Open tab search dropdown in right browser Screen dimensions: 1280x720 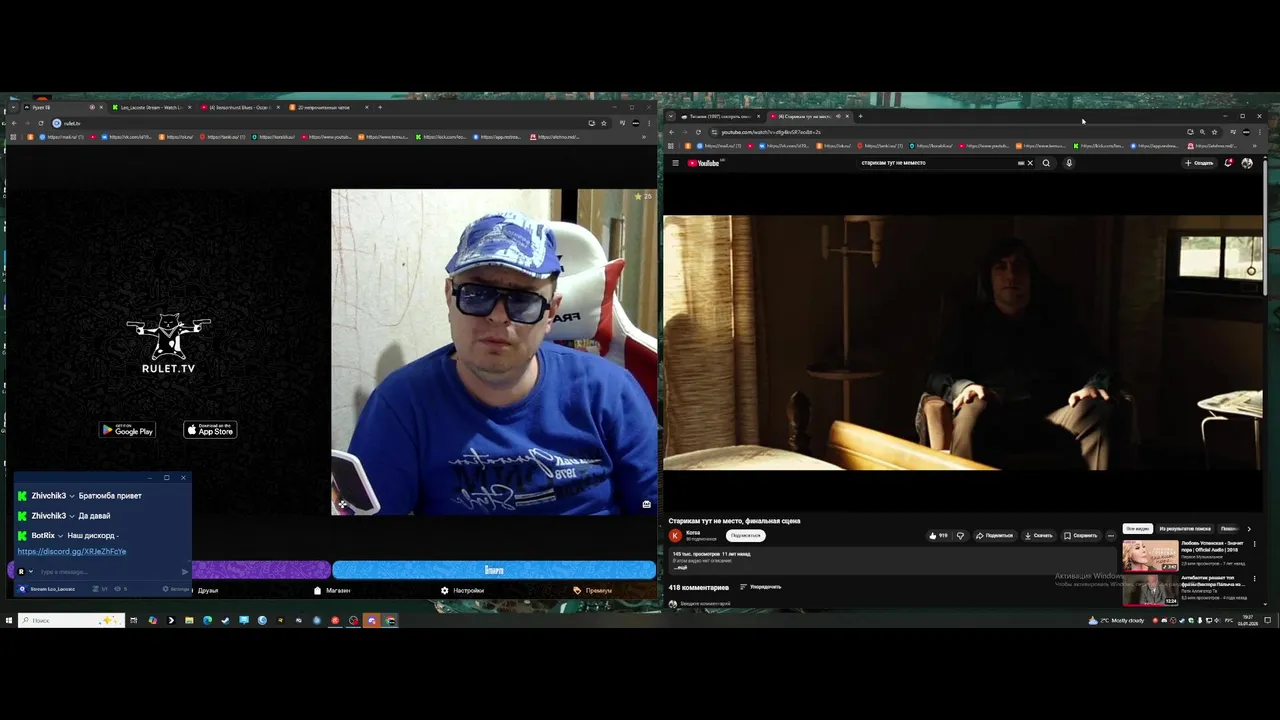[670, 116]
